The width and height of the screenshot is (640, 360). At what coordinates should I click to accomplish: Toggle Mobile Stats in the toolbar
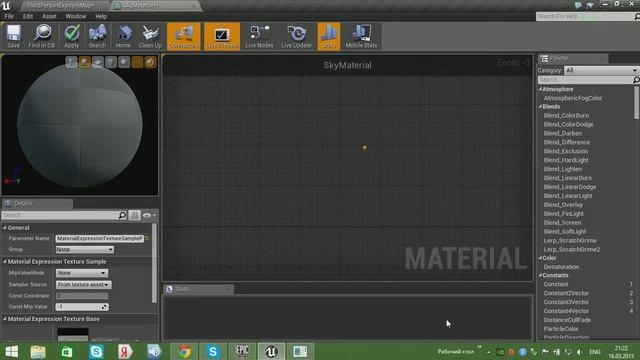click(361, 36)
